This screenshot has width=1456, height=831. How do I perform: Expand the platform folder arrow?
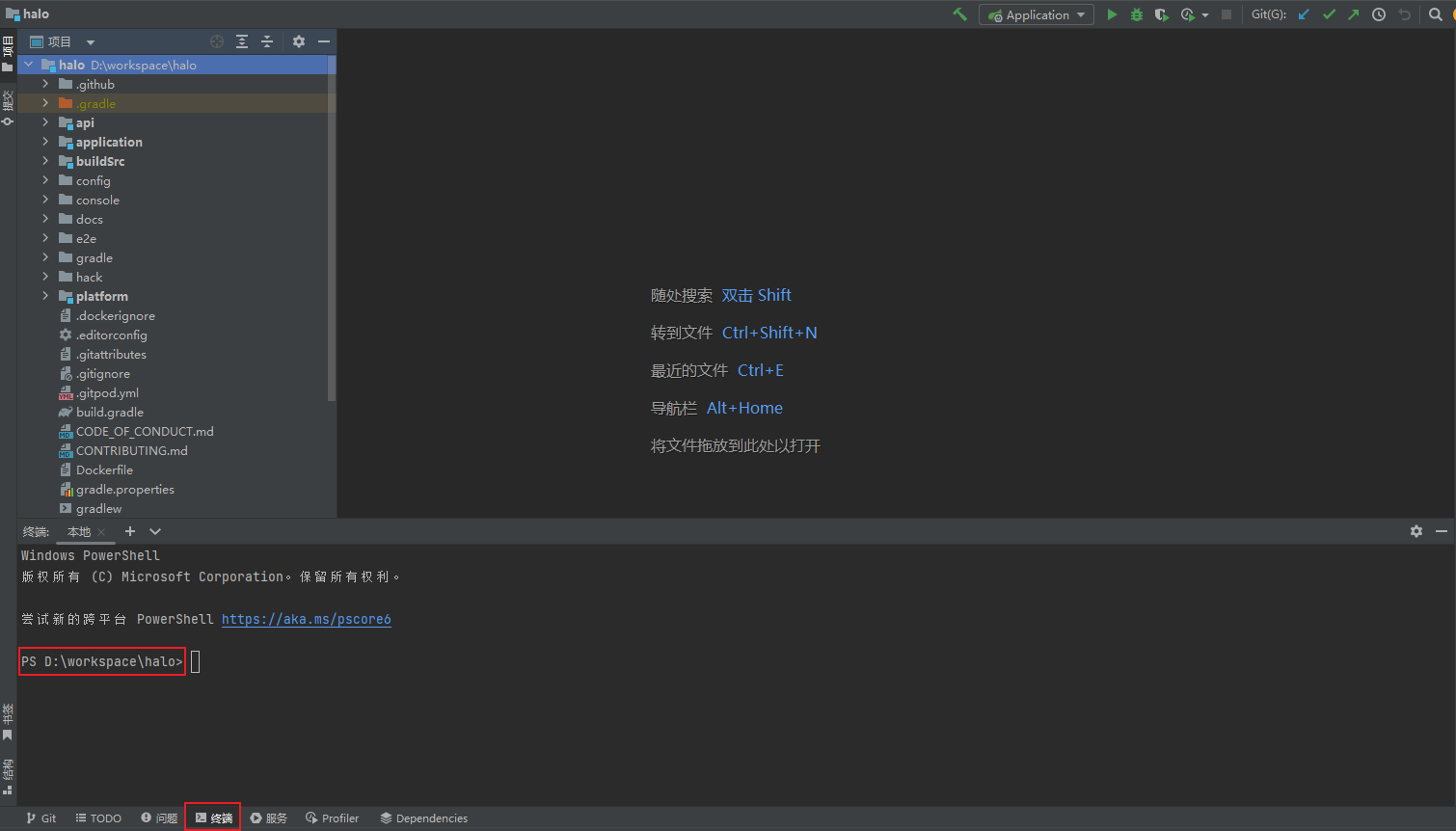45,296
